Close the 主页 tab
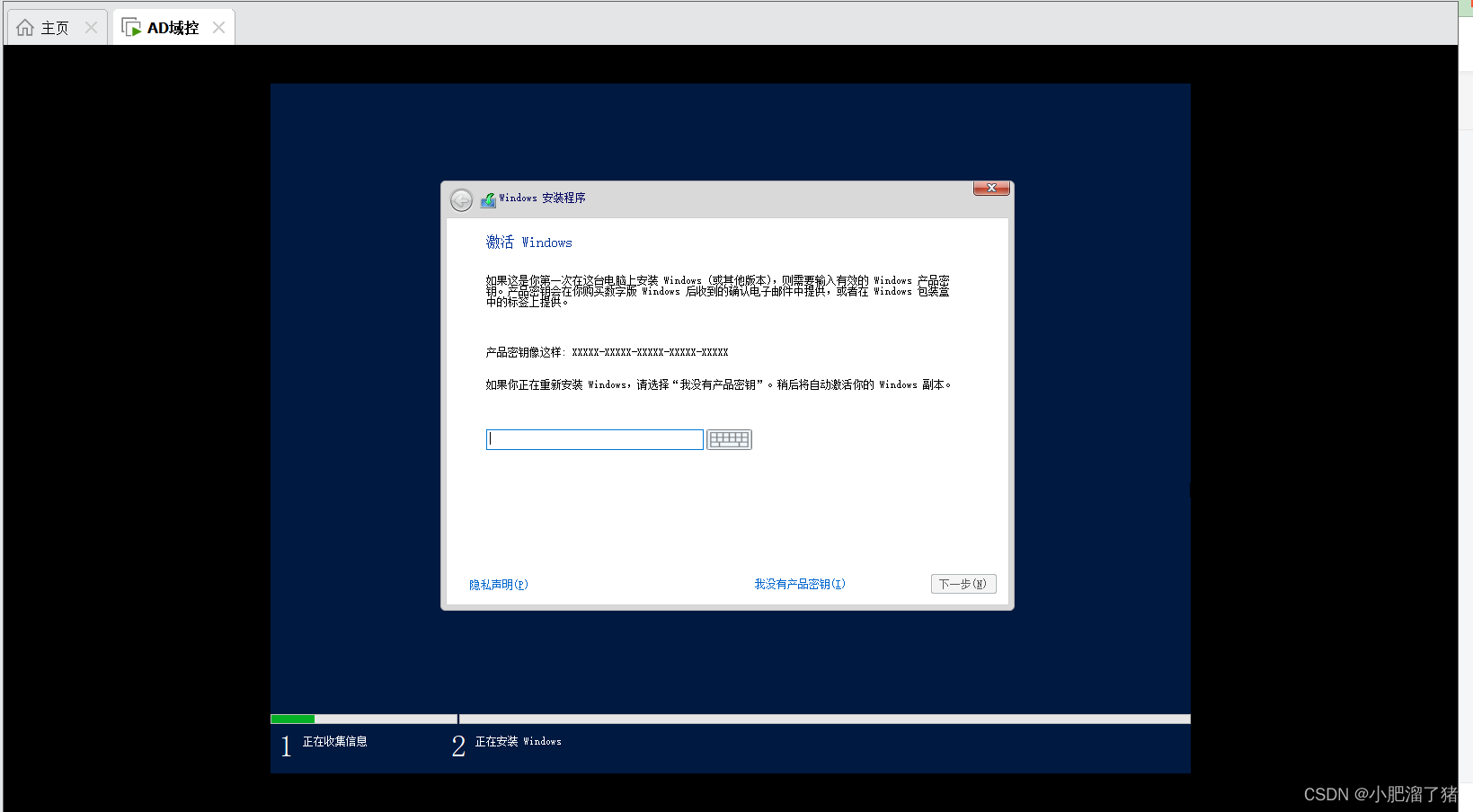The width and height of the screenshot is (1473, 812). [x=91, y=28]
